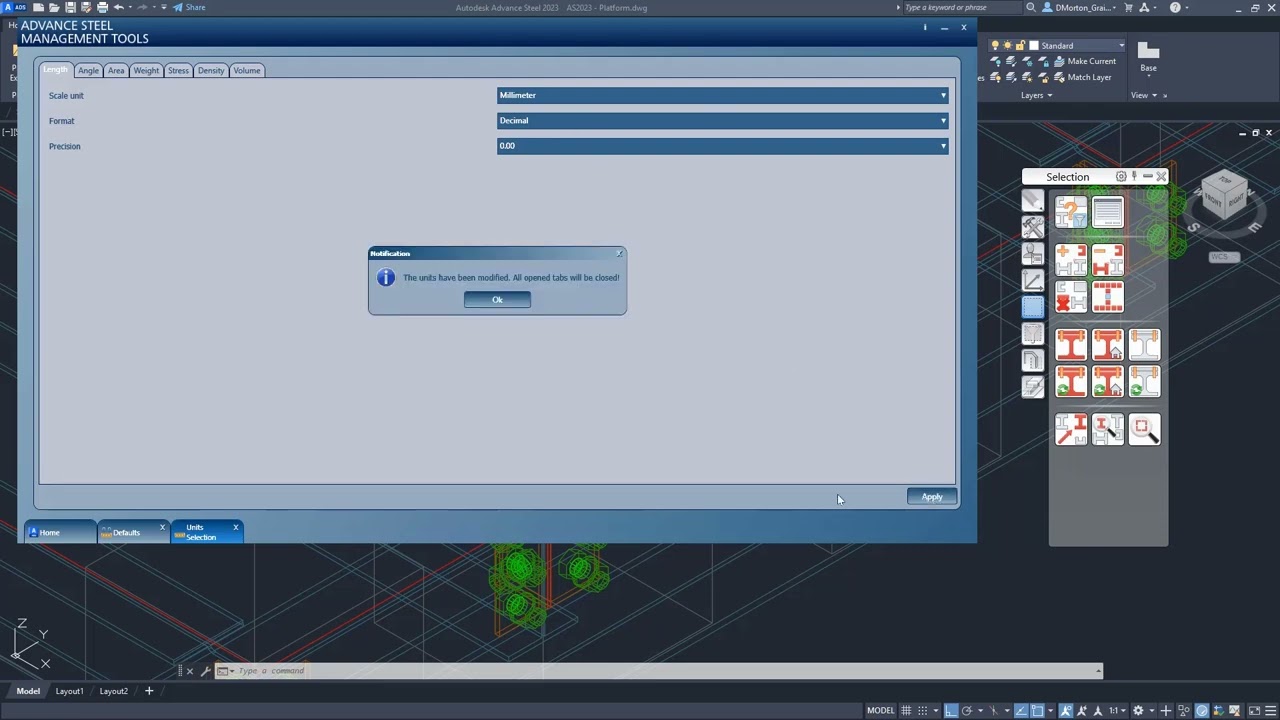
Task: Click add objects to selection icon
Action: click(1071, 260)
